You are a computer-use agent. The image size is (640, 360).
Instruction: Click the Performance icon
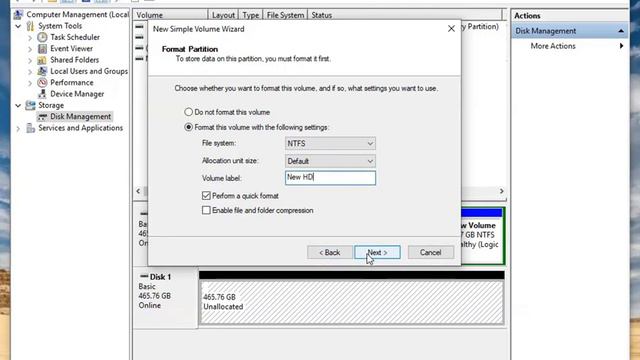pyautogui.click(x=42, y=82)
